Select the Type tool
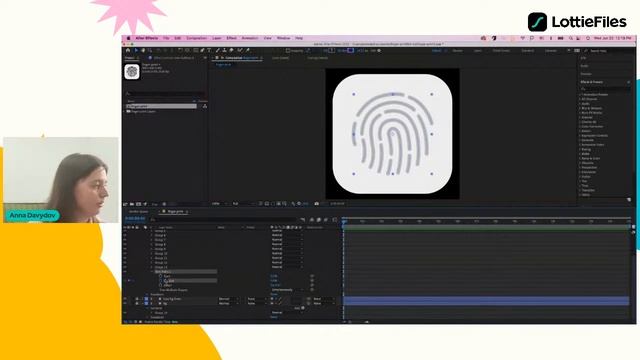 (x=209, y=51)
